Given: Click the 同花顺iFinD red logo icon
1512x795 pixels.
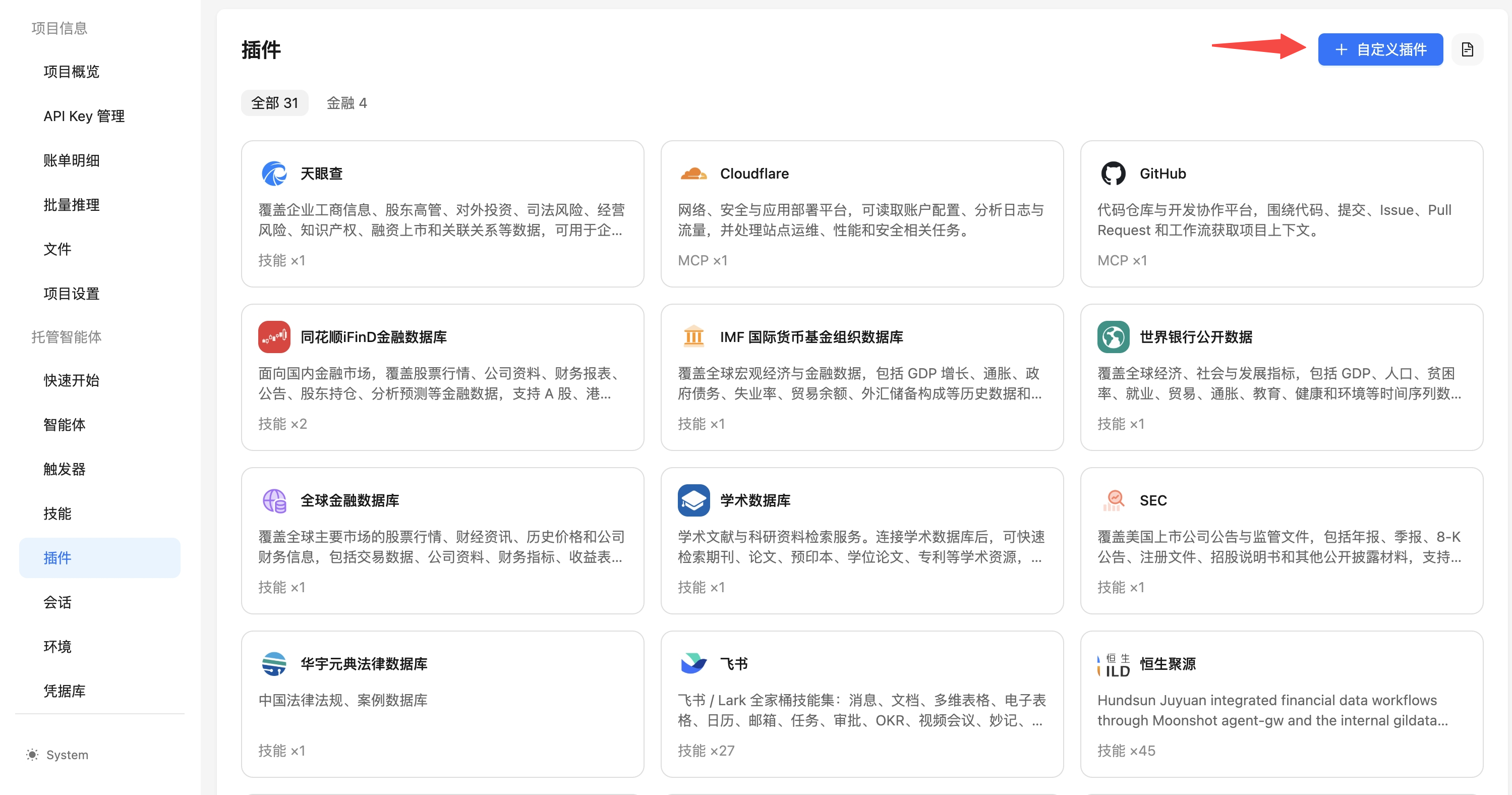Looking at the screenshot, I should 274,337.
